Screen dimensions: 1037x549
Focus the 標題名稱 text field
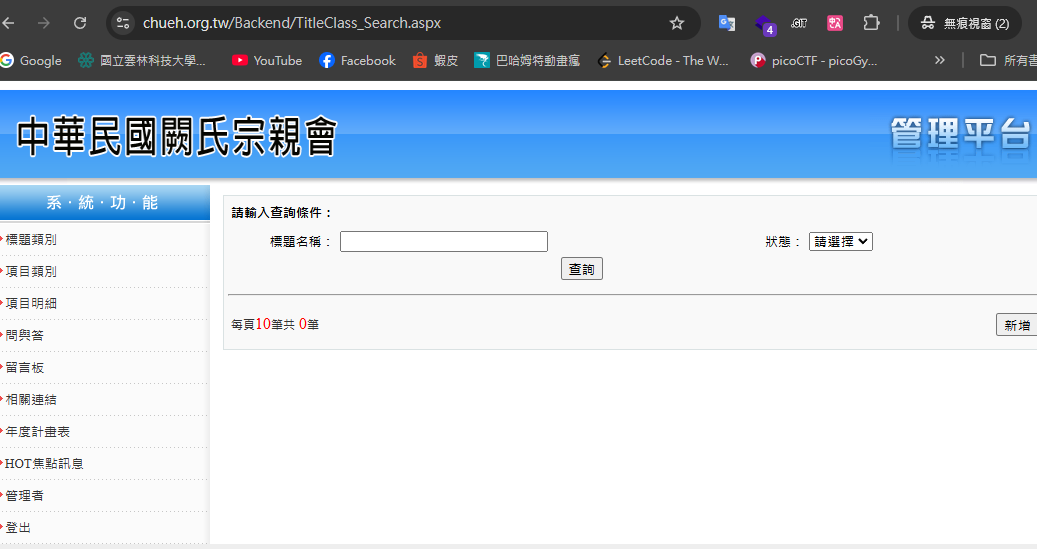pos(444,241)
